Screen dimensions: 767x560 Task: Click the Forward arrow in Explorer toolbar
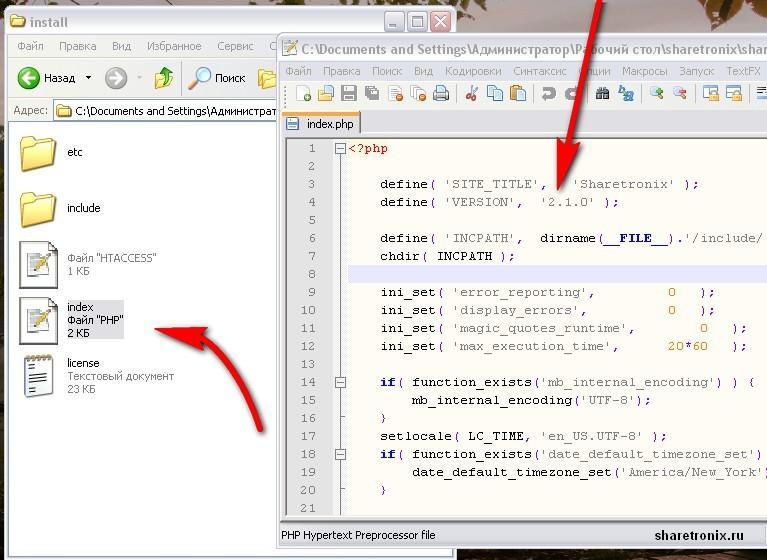[x=116, y=78]
